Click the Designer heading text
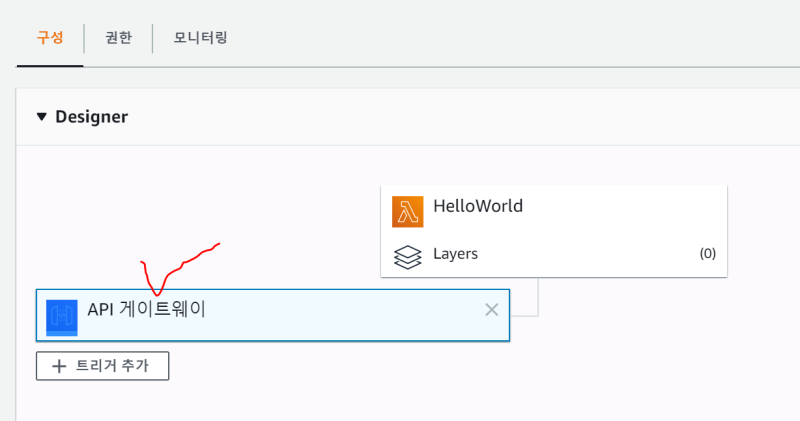Screen dimensions: 800x421 tap(92, 117)
